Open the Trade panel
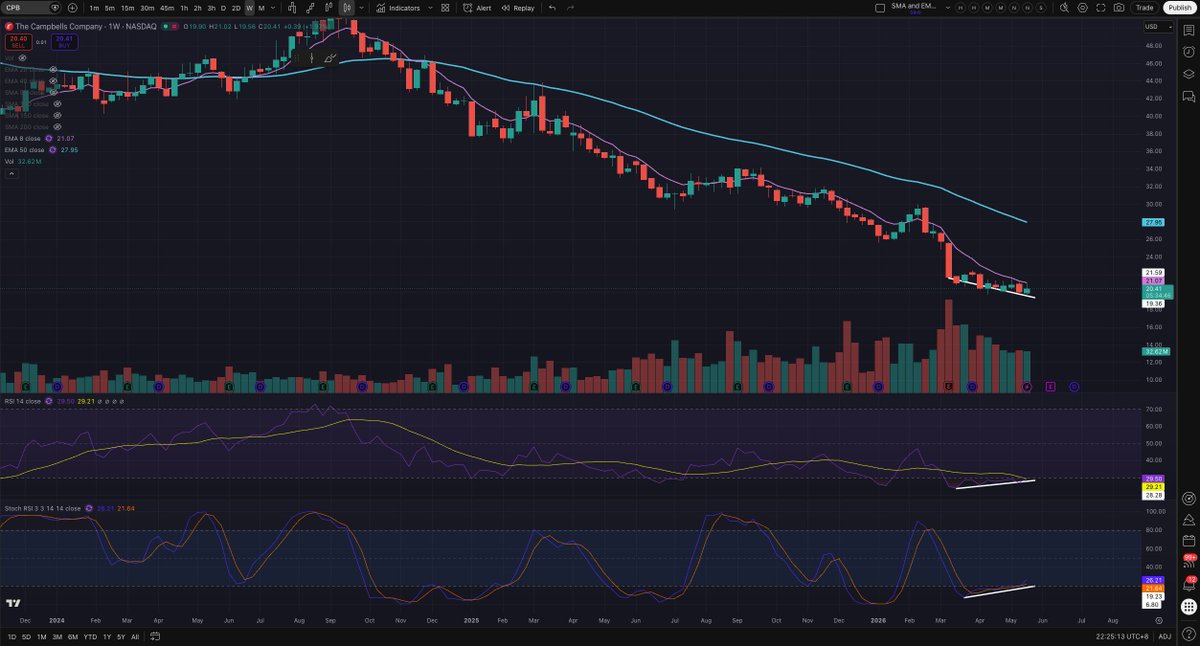 coord(1144,7)
